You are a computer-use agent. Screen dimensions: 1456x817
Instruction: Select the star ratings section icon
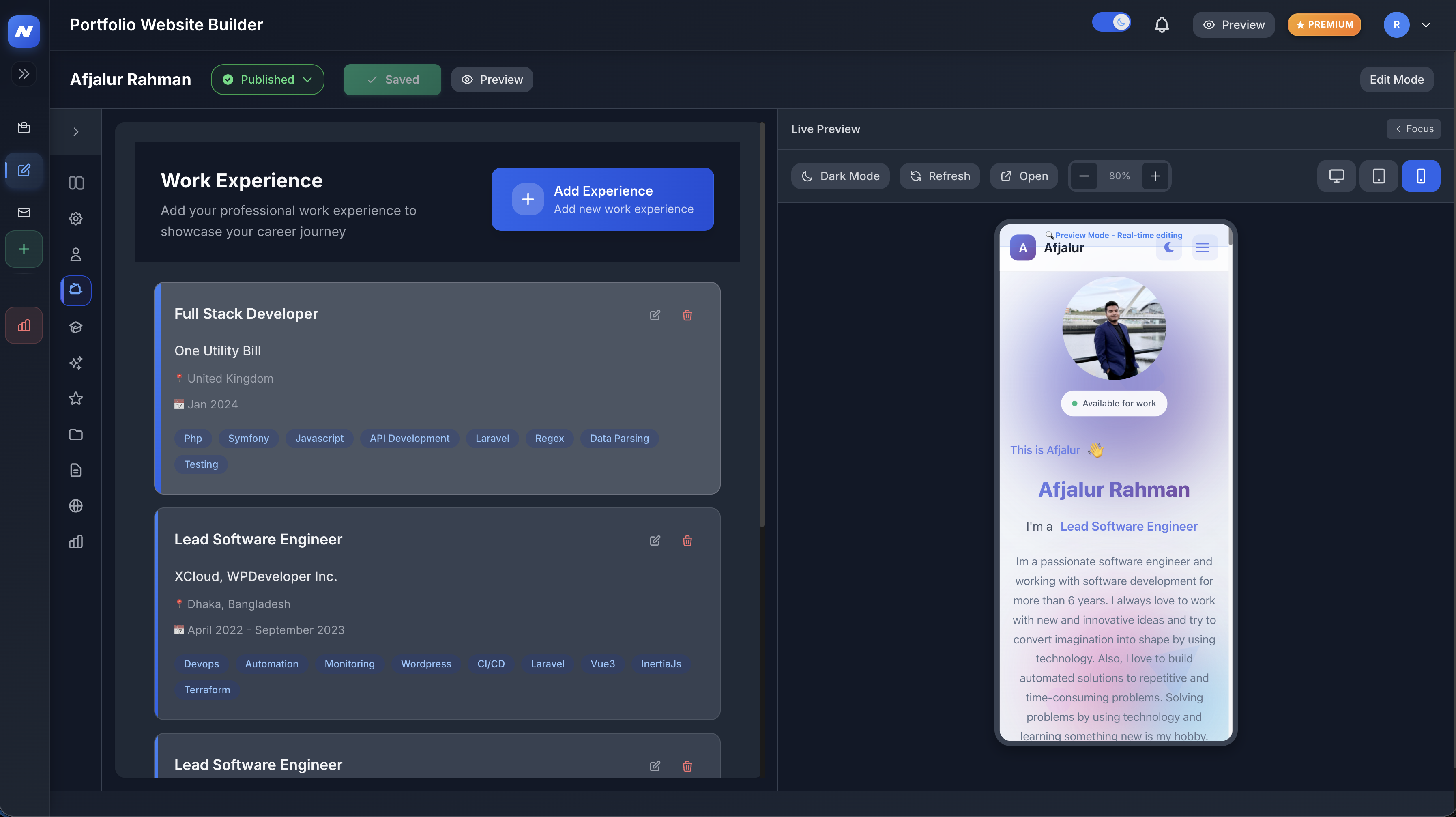point(76,399)
